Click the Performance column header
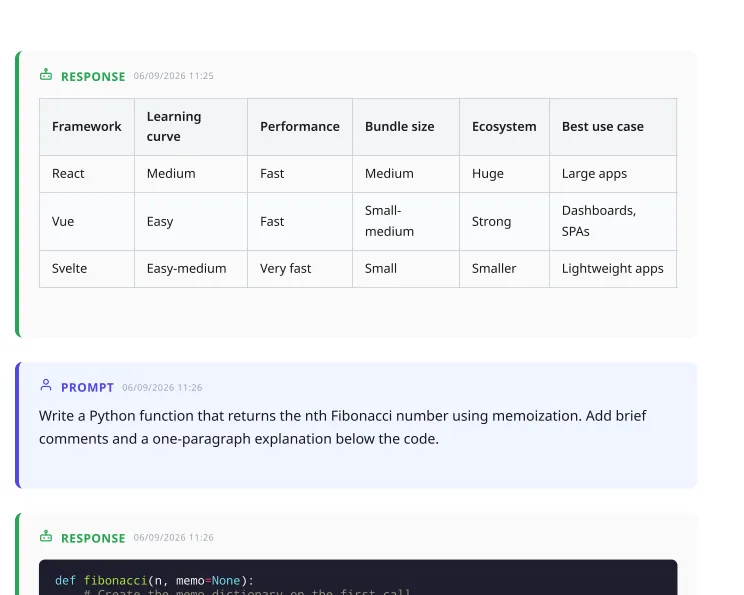The width and height of the screenshot is (744, 595). pos(300,127)
